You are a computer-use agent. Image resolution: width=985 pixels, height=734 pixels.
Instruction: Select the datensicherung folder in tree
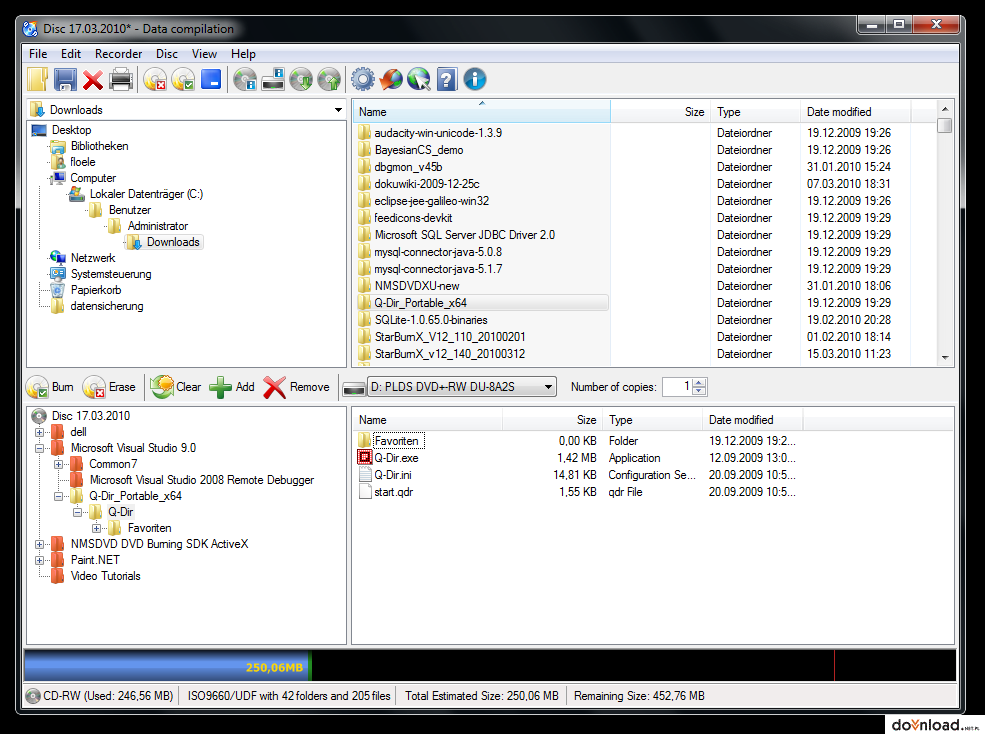[107, 307]
